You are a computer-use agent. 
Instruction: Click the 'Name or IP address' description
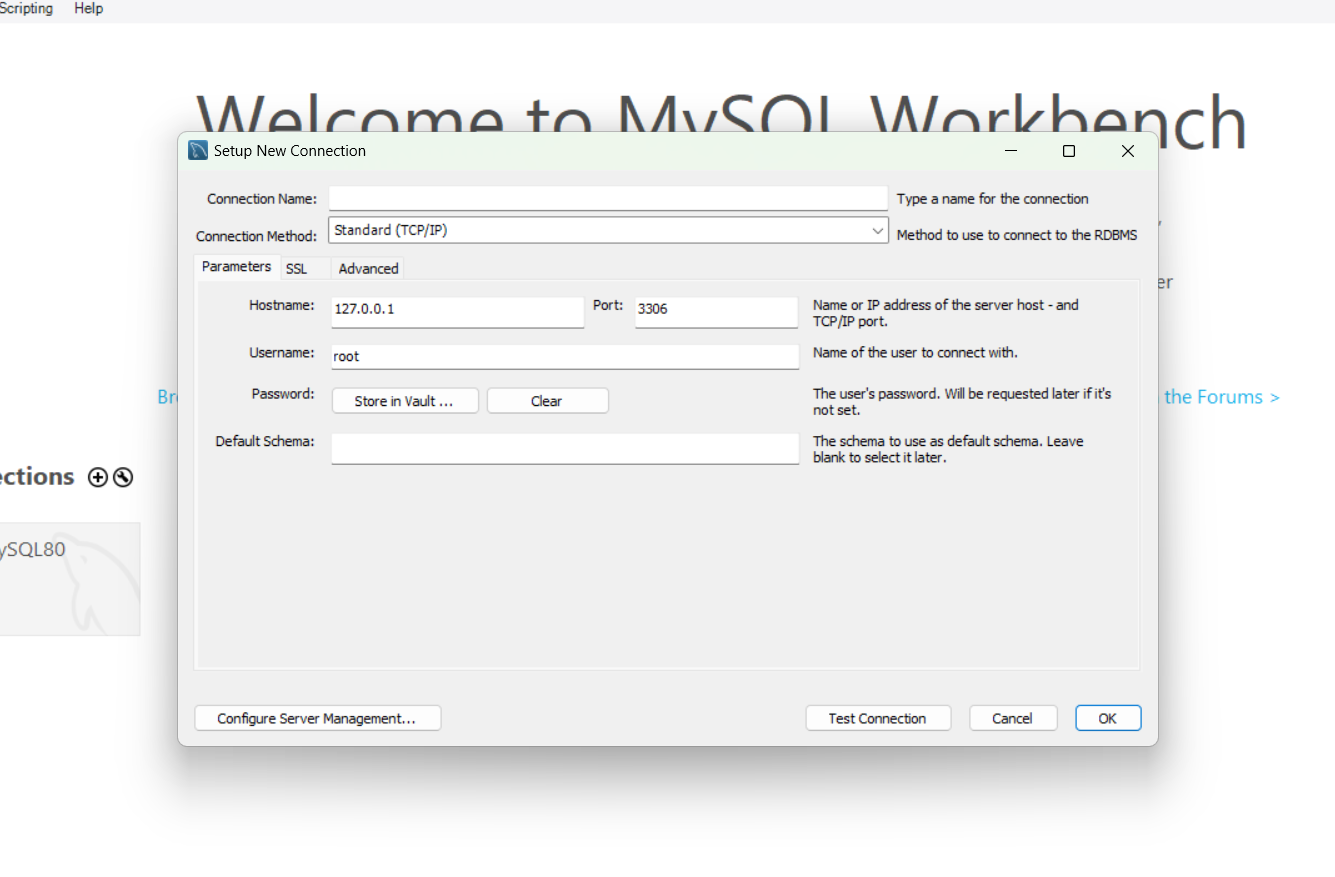946,313
